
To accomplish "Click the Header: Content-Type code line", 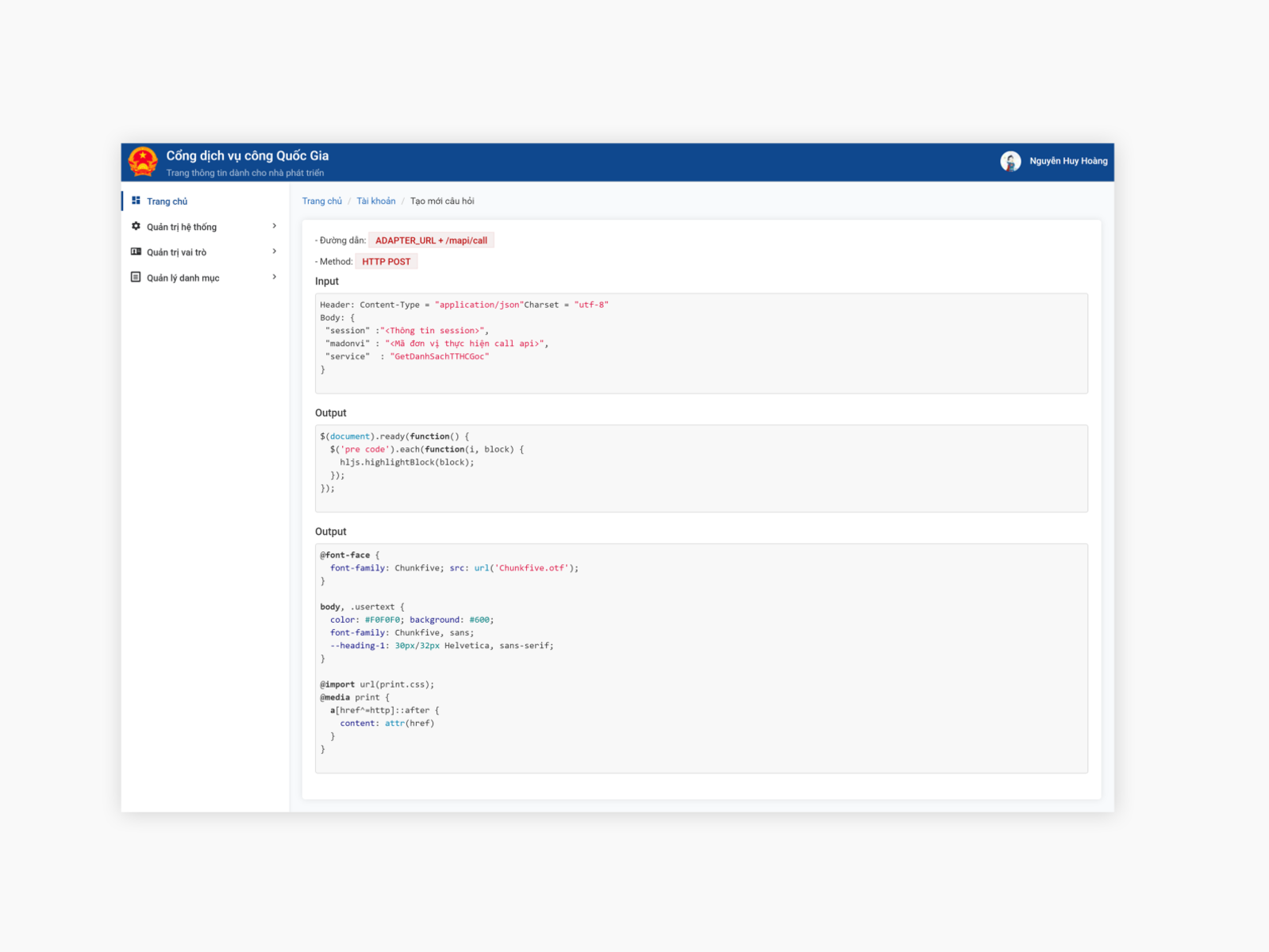I will [x=464, y=305].
